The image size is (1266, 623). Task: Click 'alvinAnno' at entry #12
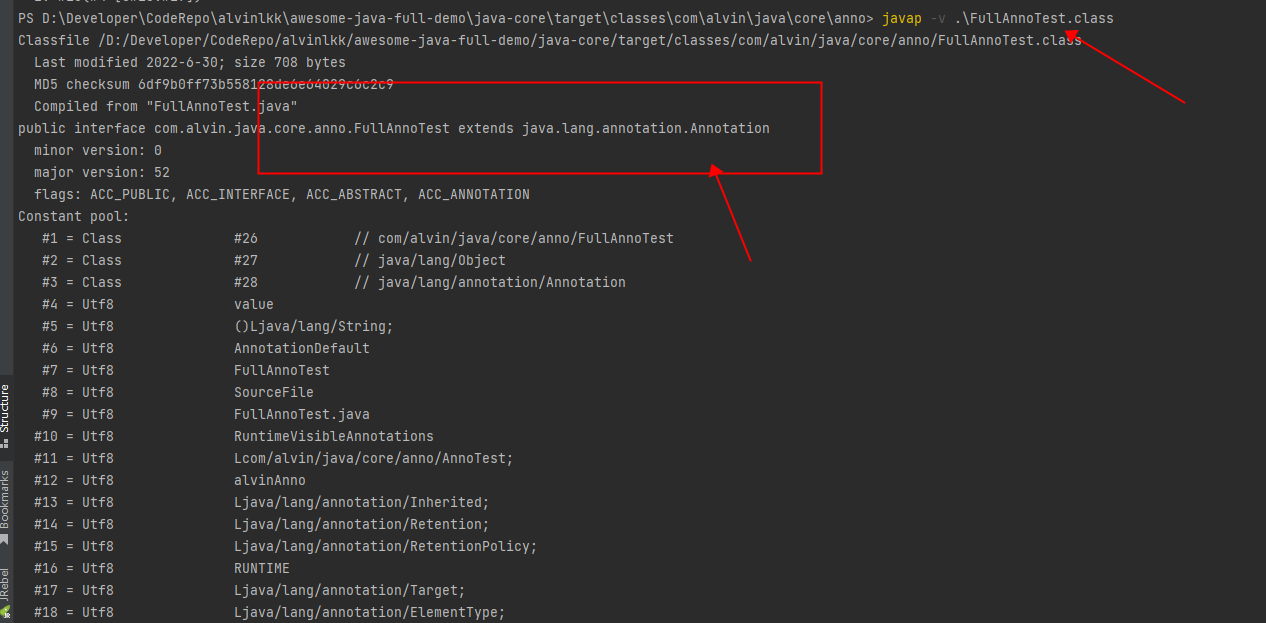click(270, 480)
